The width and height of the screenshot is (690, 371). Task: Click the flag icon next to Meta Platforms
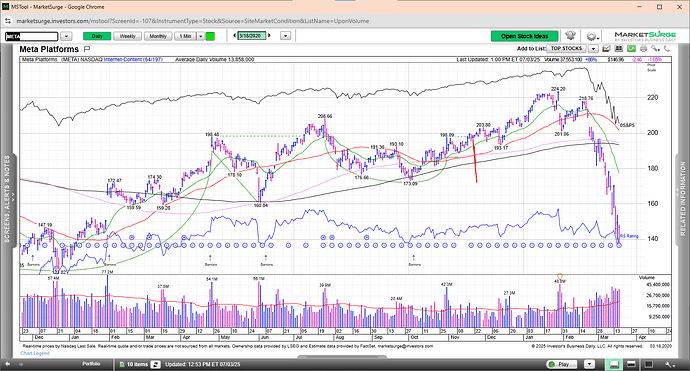pyautogui.click(x=87, y=49)
